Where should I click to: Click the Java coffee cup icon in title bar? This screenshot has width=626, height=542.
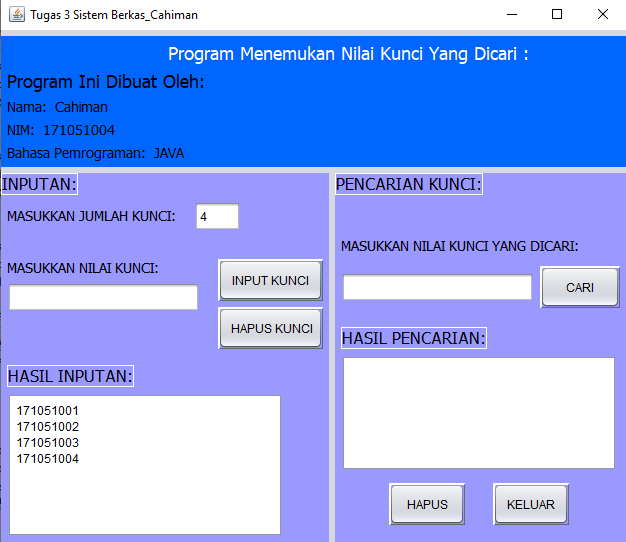coord(17,15)
